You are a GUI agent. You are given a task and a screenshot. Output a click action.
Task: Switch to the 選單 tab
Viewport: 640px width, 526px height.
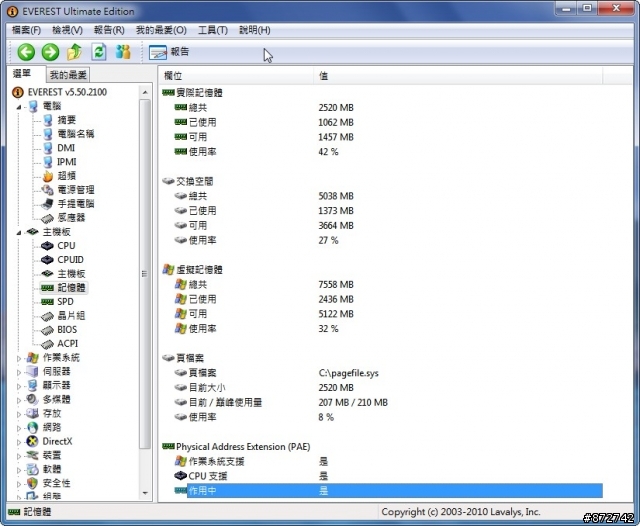coord(22,73)
